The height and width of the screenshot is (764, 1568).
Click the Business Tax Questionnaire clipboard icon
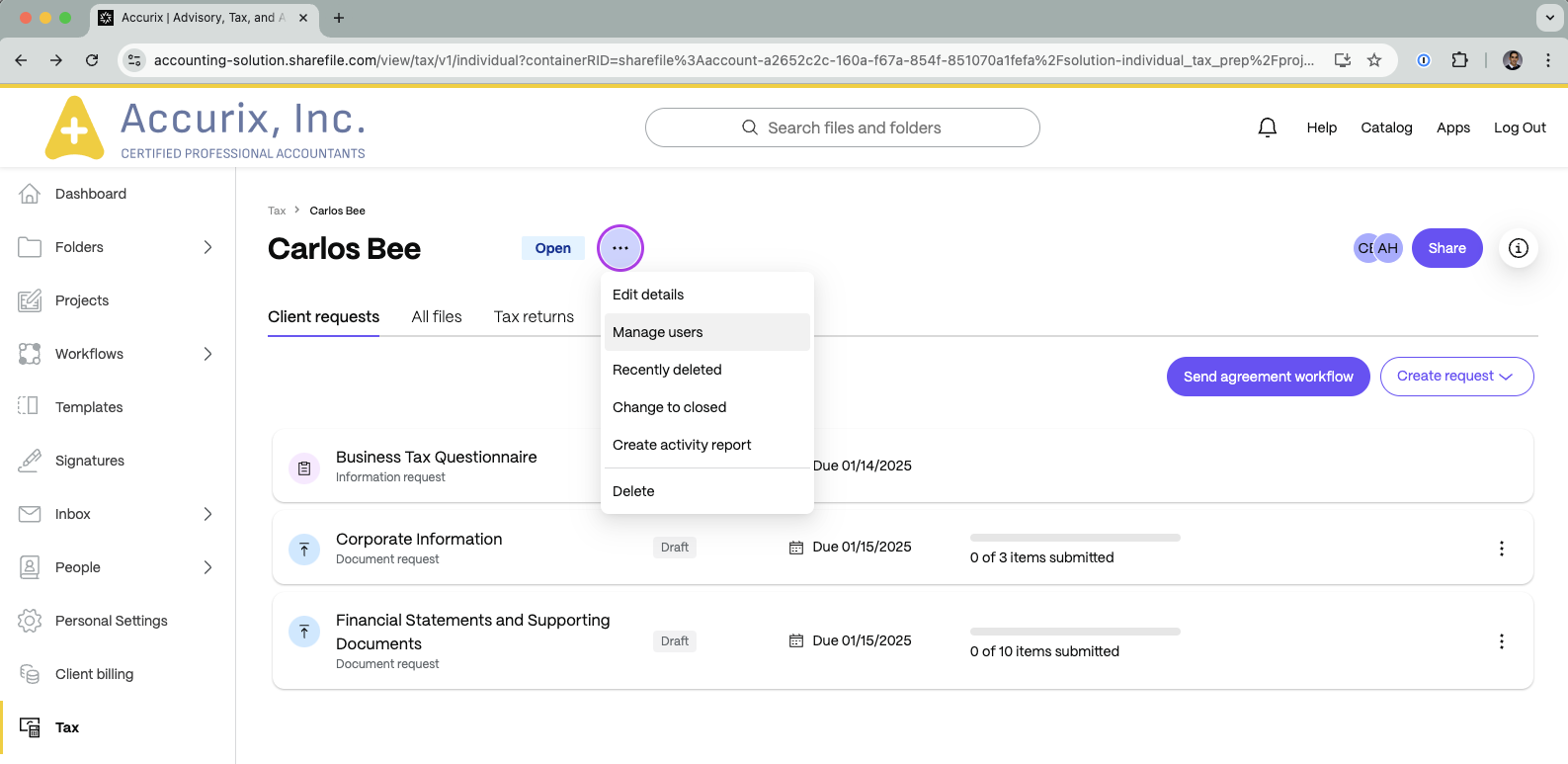[x=304, y=468]
